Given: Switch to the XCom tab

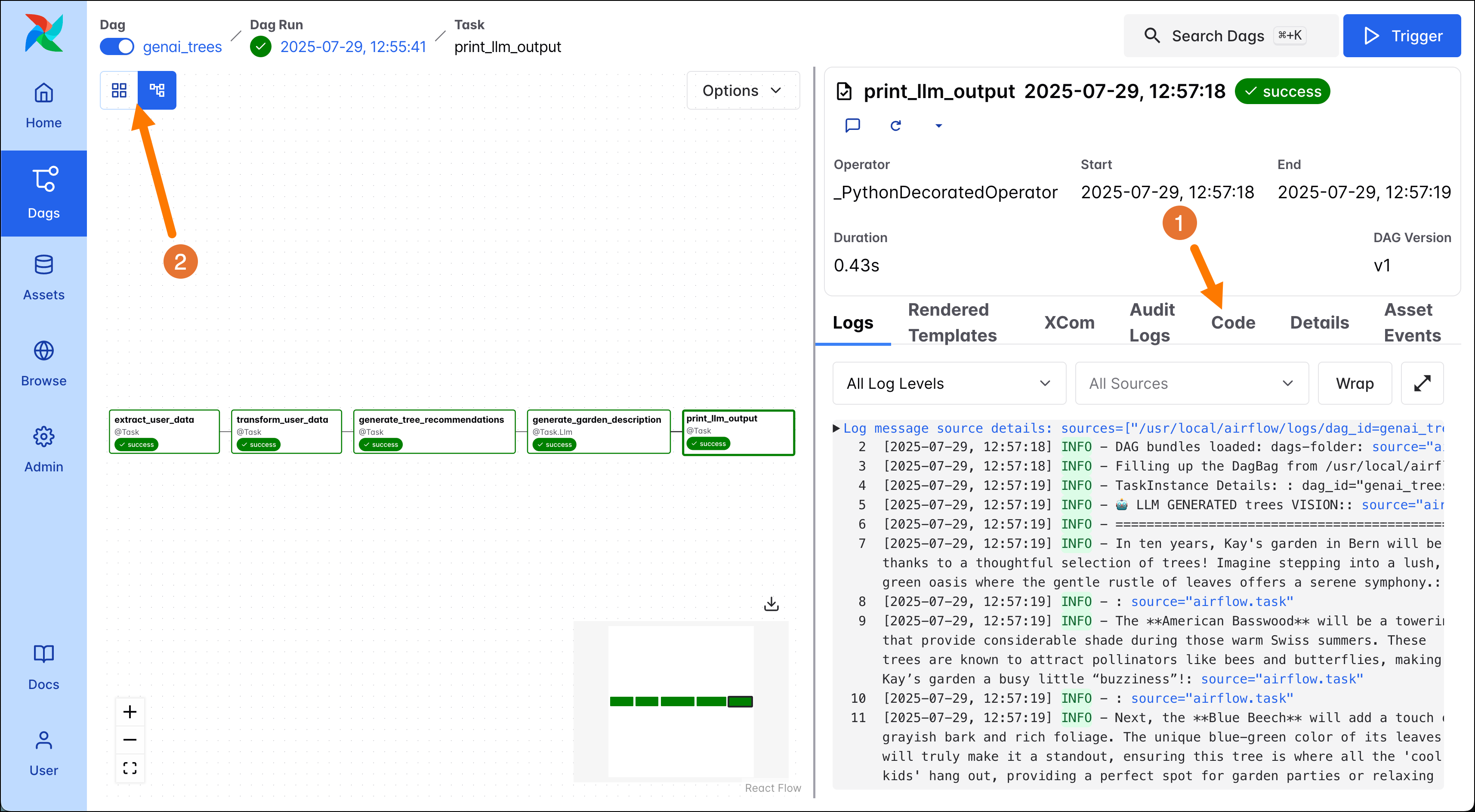Looking at the screenshot, I should (x=1068, y=322).
